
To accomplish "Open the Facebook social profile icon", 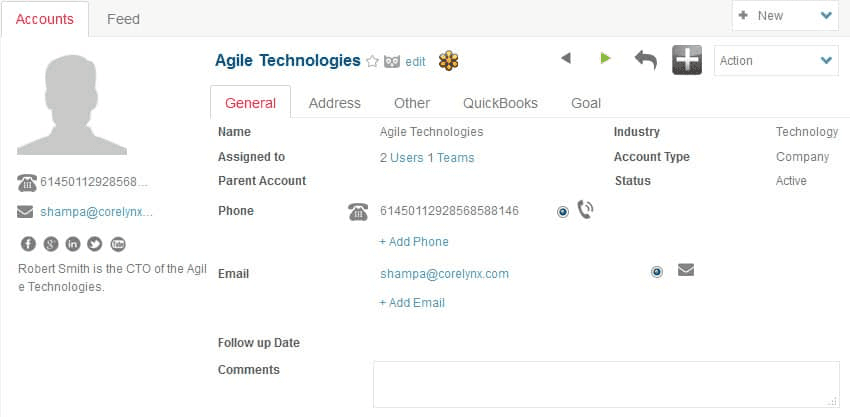I will (x=27, y=244).
